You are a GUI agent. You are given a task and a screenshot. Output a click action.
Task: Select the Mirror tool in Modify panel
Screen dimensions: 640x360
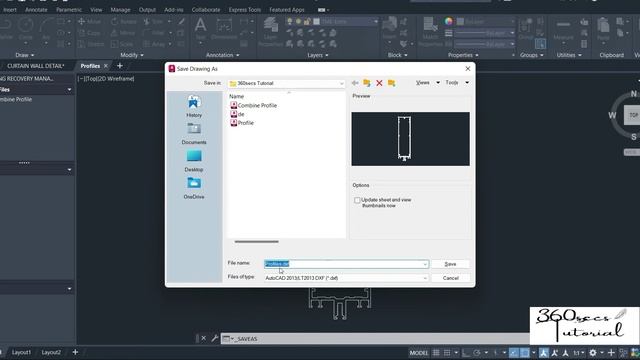[123, 33]
